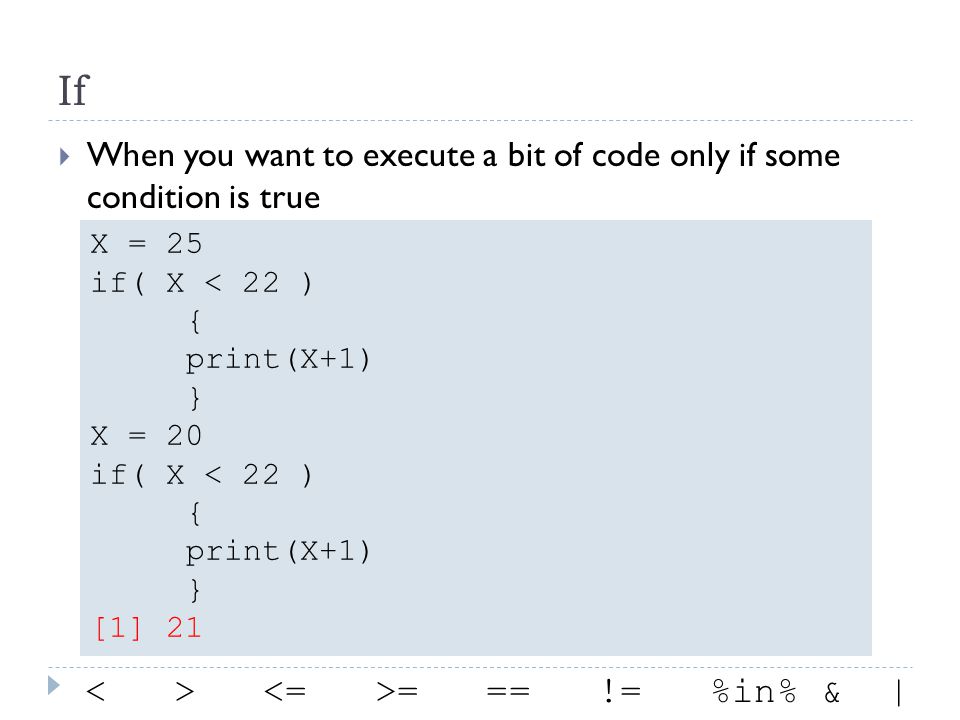This screenshot has width=960, height=720.
Task: Click the greater-than '>' operator at bottom
Action: [184, 692]
